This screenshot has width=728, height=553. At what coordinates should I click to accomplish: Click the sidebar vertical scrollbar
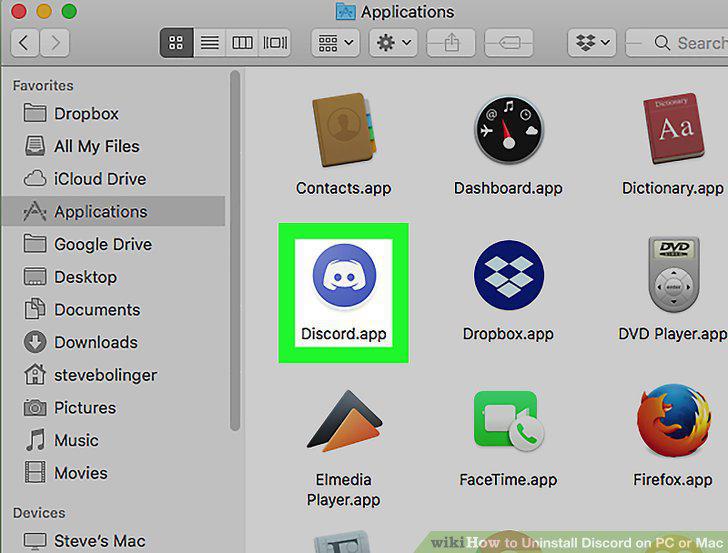235,251
